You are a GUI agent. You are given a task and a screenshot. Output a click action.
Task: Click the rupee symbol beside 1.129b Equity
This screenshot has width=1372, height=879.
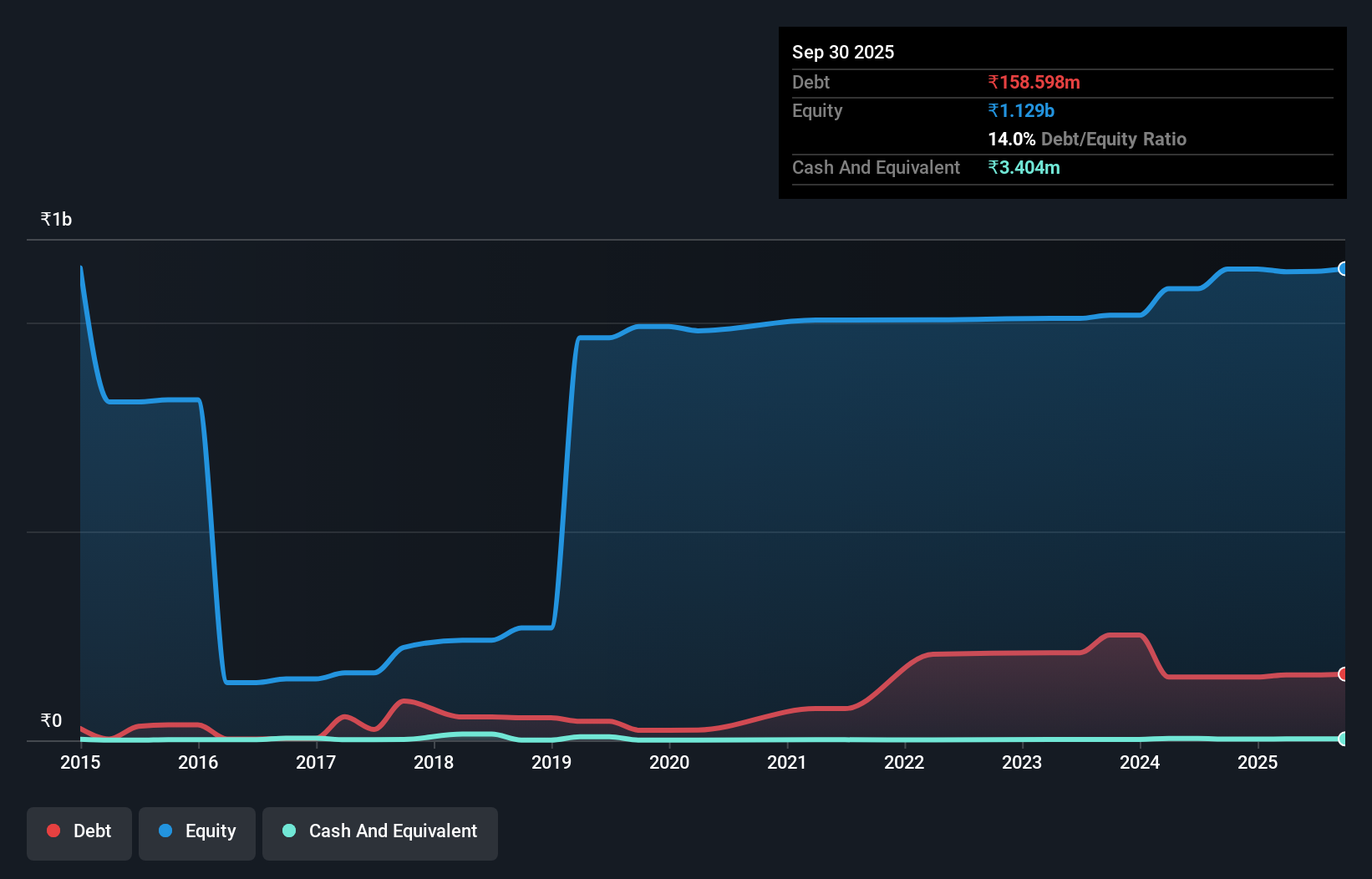click(993, 110)
